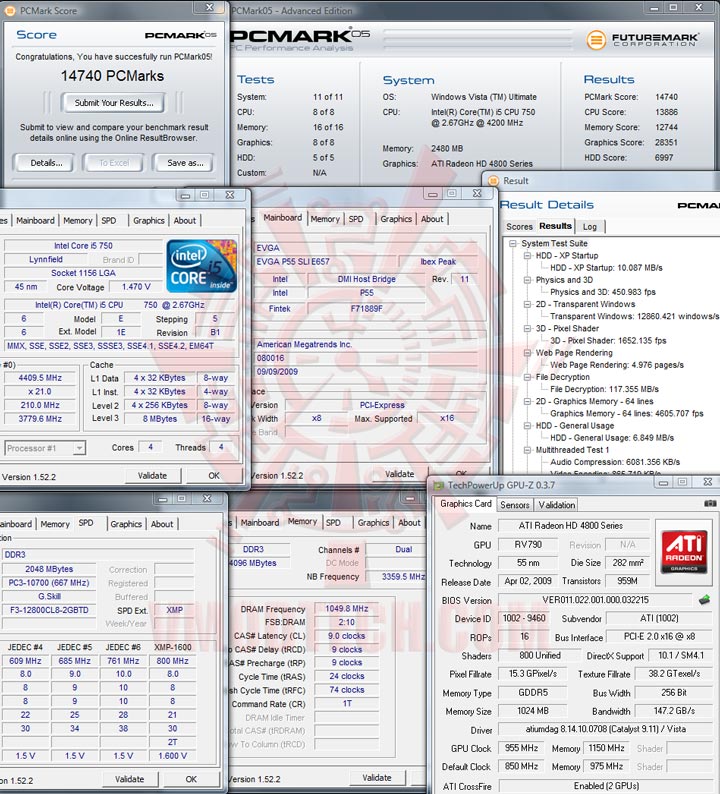Click the TechPowerUp GPU-Z title bar icon
The height and width of the screenshot is (794, 720).
(x=438, y=486)
